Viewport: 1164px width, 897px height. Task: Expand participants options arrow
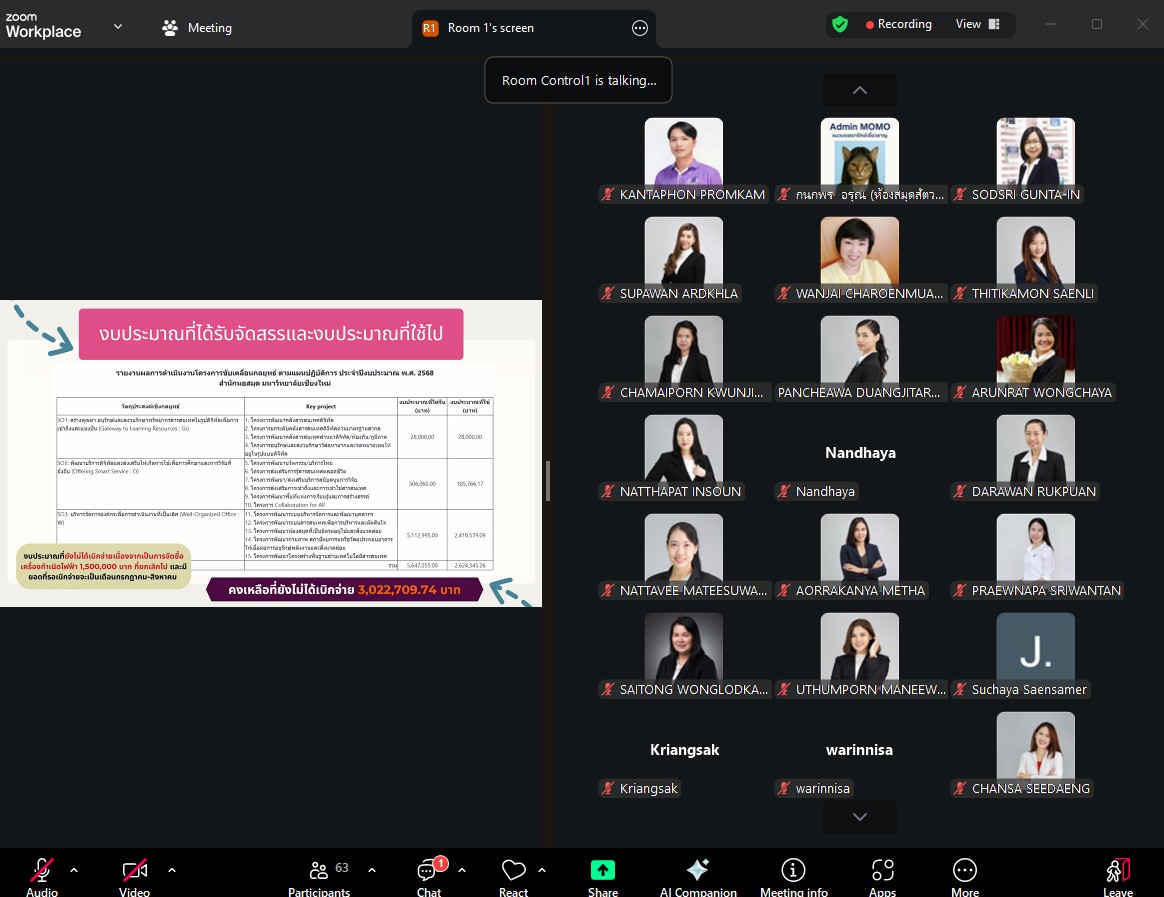(372, 870)
